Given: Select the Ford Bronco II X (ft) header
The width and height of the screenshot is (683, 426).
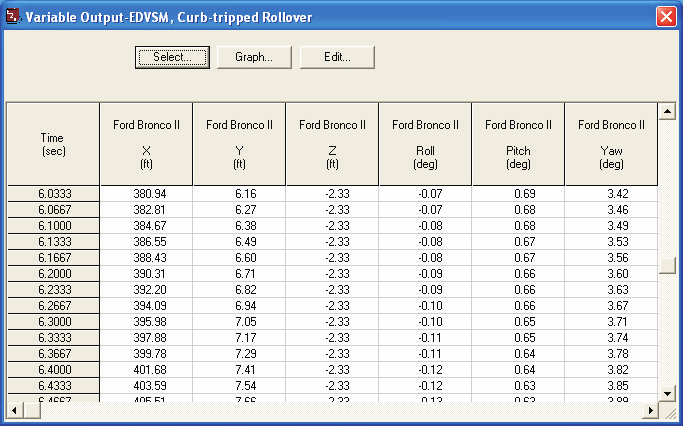Looking at the screenshot, I should click(x=146, y=144).
